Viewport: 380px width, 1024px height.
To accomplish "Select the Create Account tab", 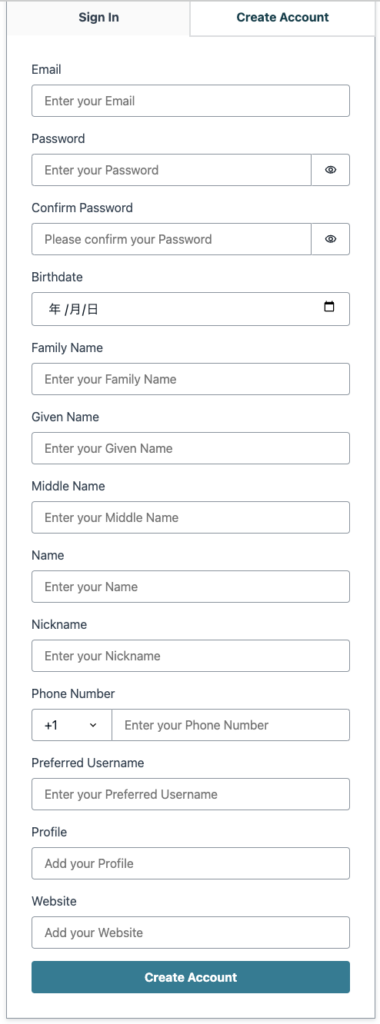I will click(x=283, y=18).
